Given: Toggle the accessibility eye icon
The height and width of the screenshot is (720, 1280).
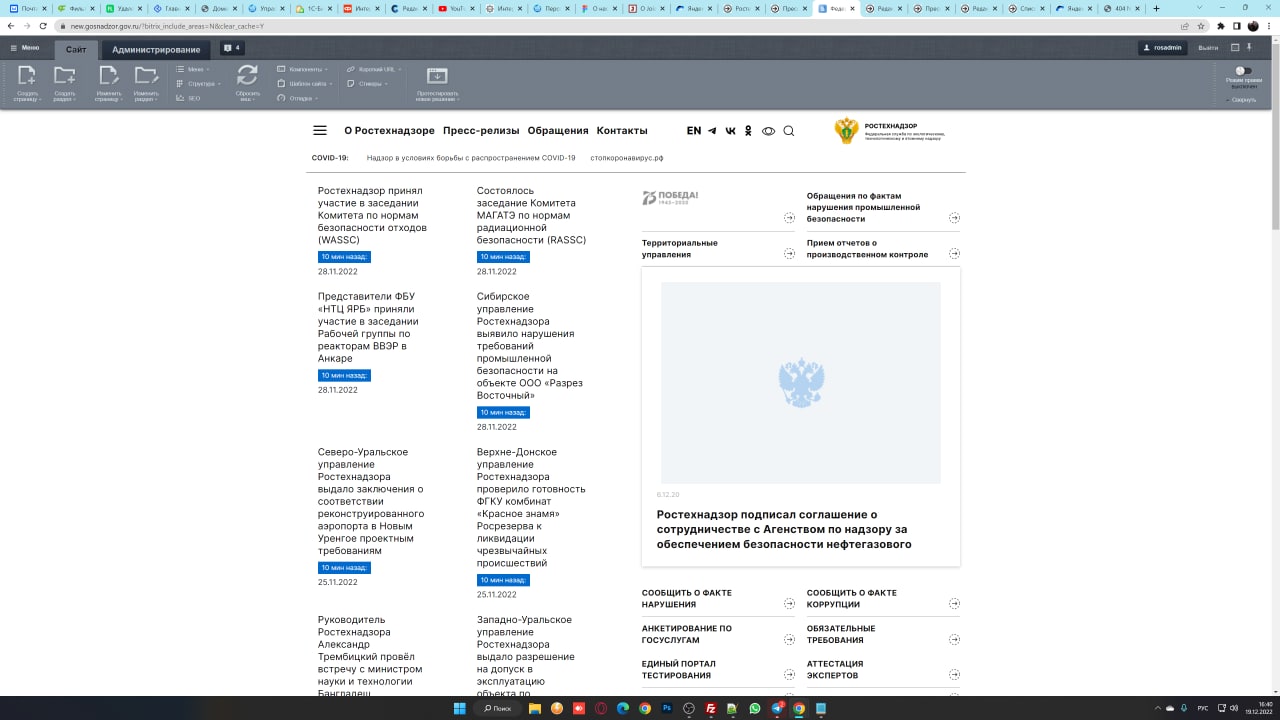Looking at the screenshot, I should point(768,131).
